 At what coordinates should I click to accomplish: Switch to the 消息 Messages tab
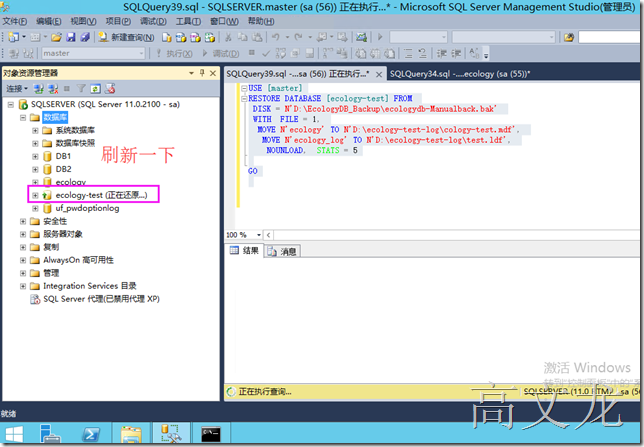(283, 251)
